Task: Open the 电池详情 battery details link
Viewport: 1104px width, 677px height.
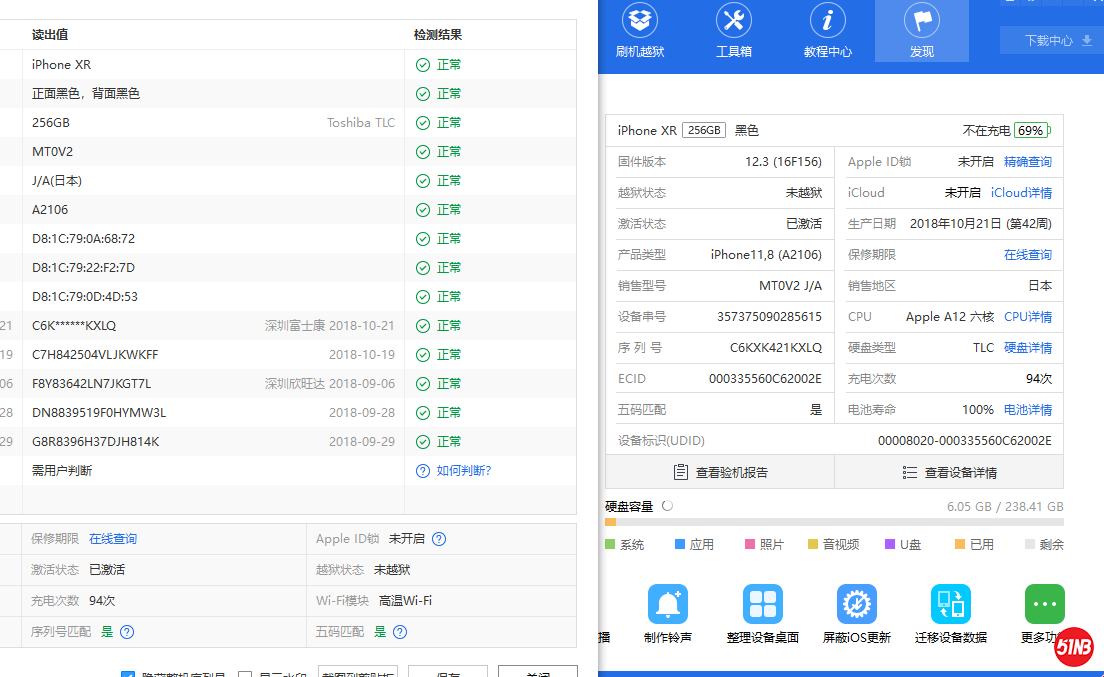Action: 1027,410
